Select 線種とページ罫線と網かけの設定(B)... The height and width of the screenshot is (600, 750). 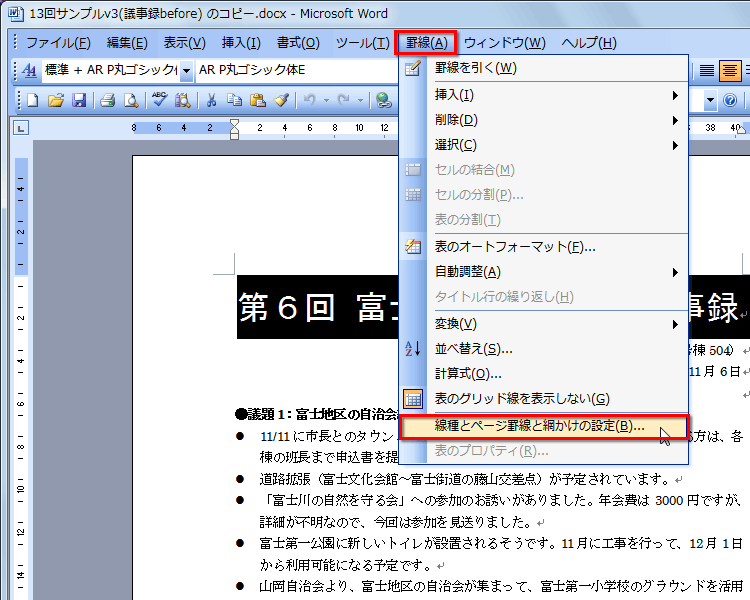(x=543, y=426)
